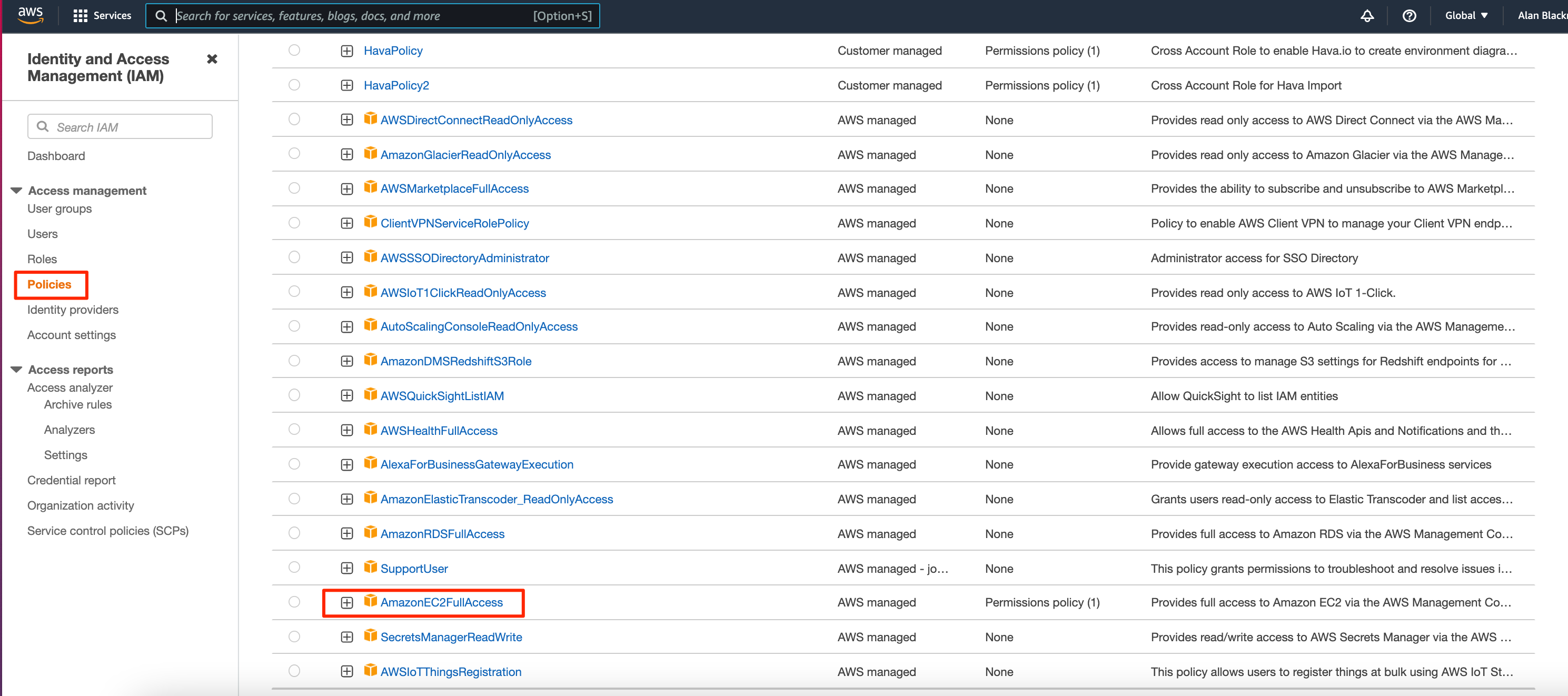This screenshot has height=696, width=1568.
Task: Open the Alan Black account menu
Action: coord(1541,16)
